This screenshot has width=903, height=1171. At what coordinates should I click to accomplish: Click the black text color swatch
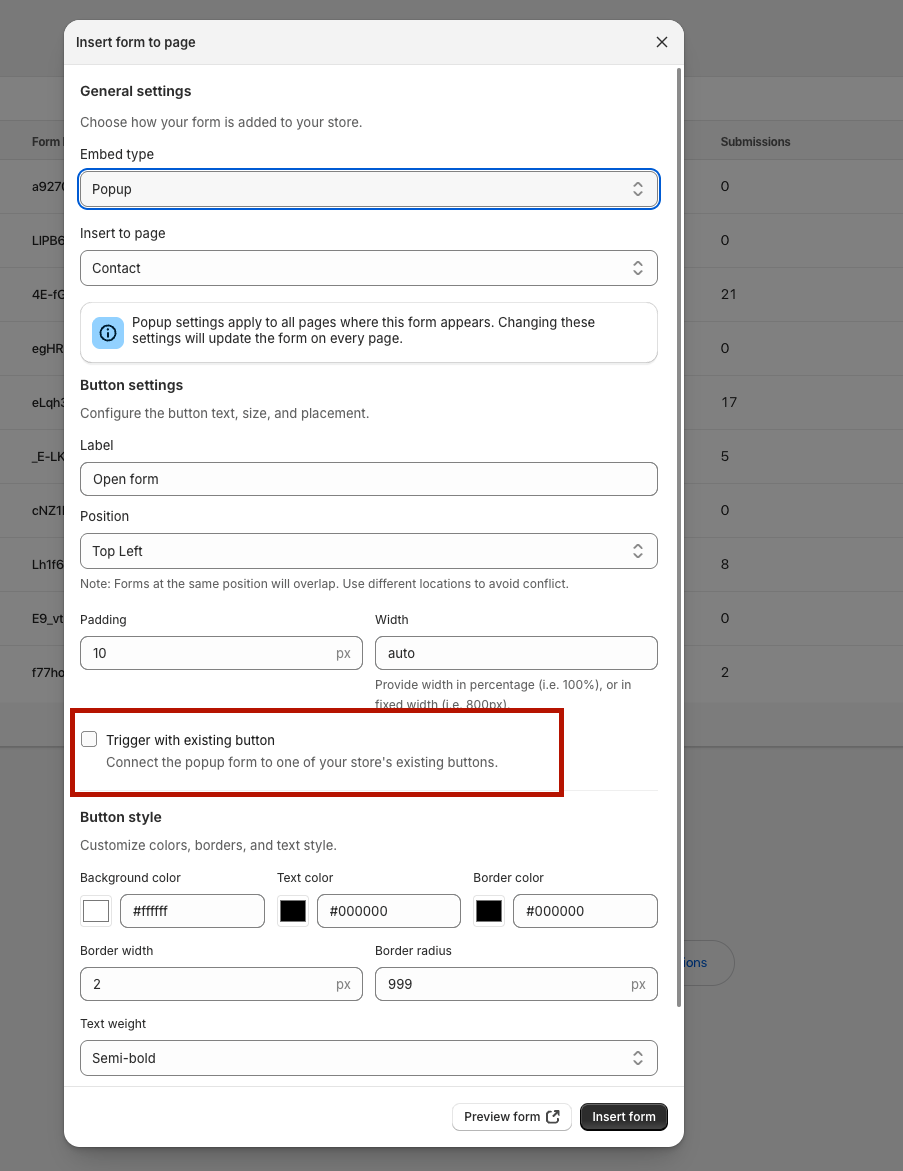293,911
